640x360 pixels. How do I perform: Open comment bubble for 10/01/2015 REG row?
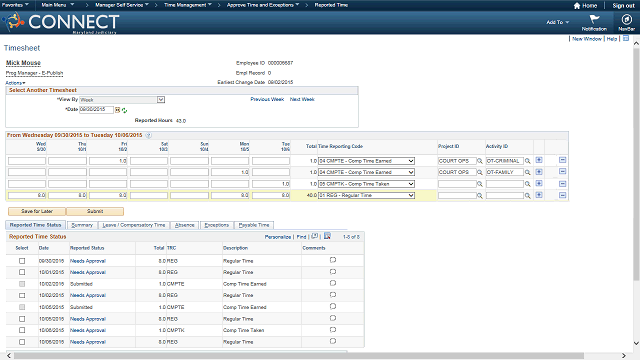pos(333,271)
